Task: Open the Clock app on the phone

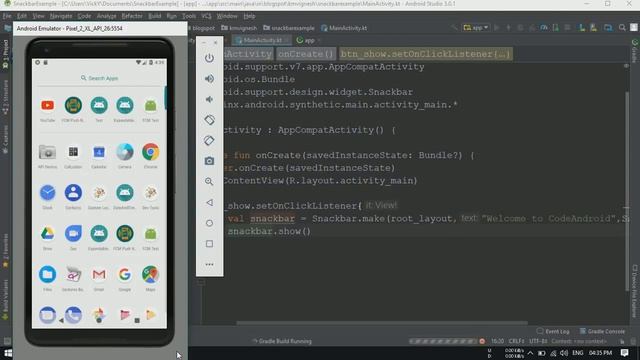Action: (47, 193)
